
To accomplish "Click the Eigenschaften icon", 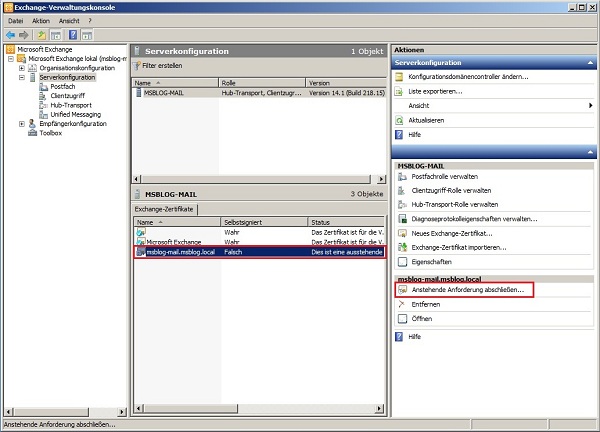I will pos(402,262).
